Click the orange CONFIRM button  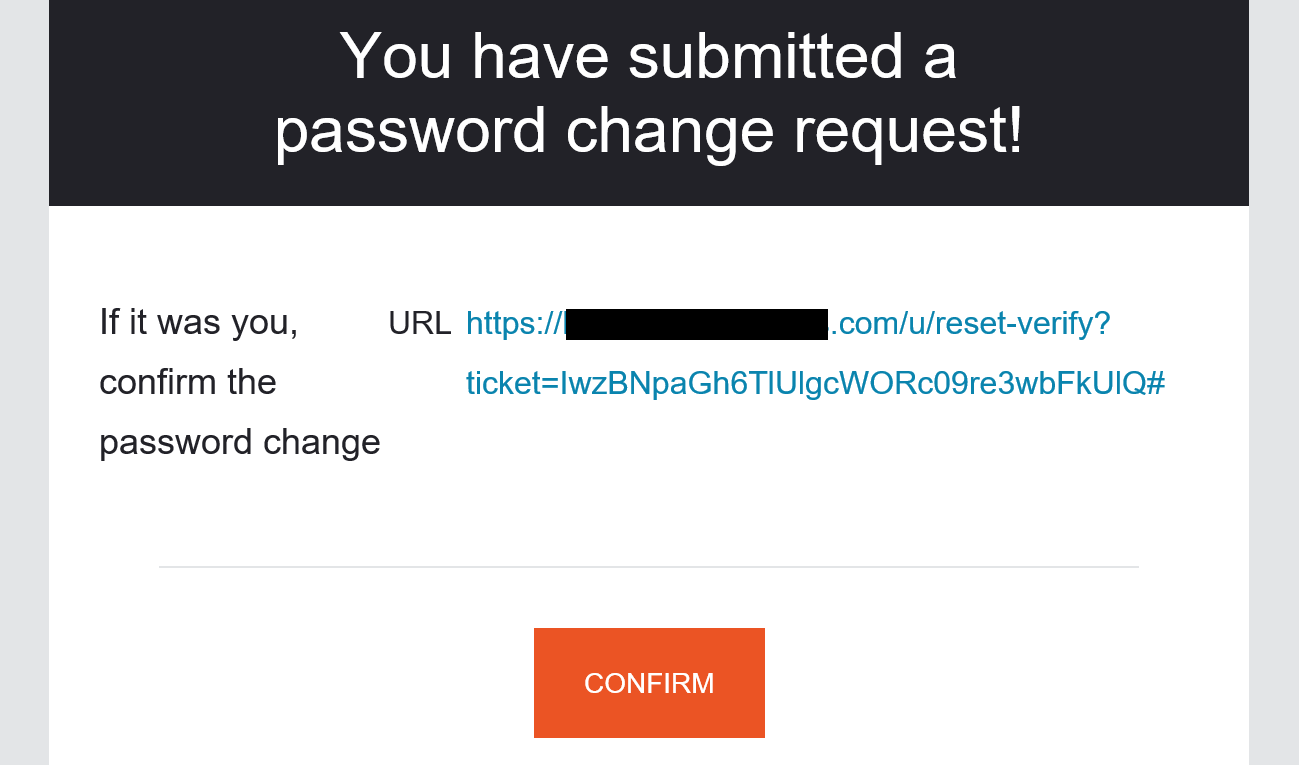[x=649, y=683]
